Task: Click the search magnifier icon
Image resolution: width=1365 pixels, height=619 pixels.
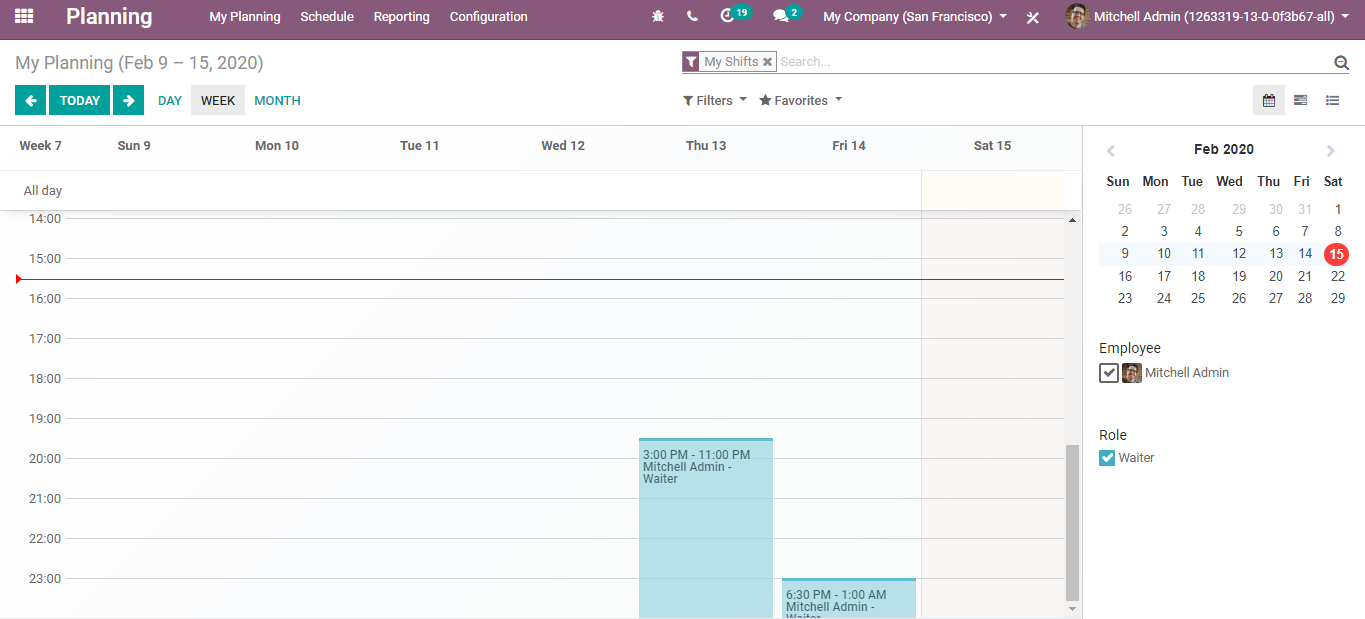Action: tap(1341, 62)
